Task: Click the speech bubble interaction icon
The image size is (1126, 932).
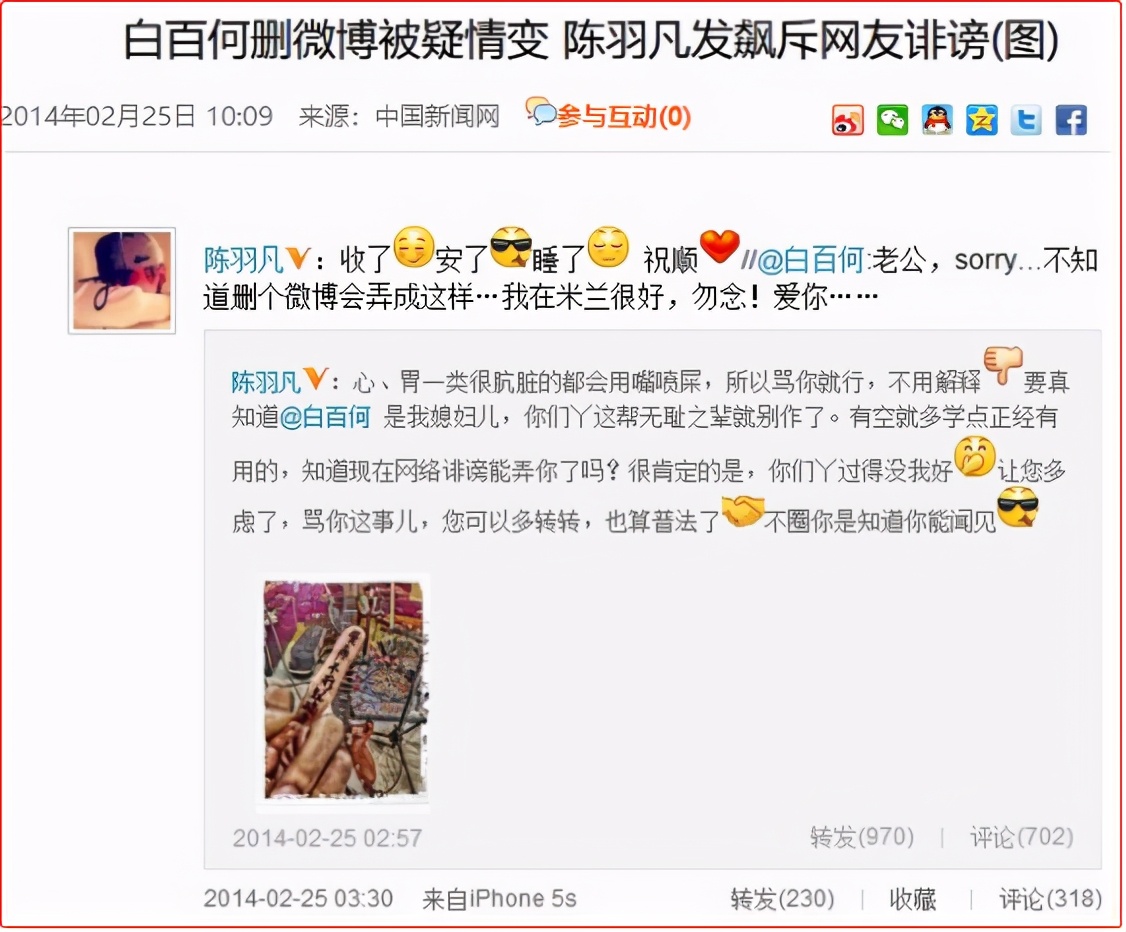Action: pyautogui.click(x=541, y=111)
